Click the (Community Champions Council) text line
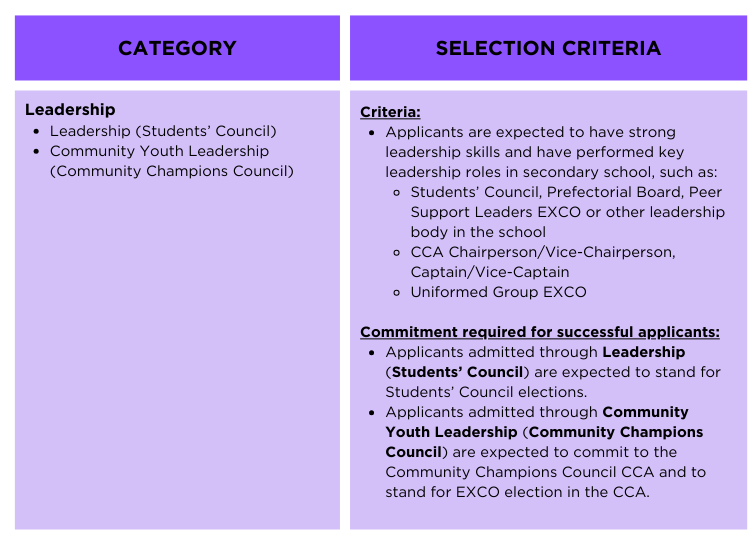The image size is (756, 541). pos(172,171)
